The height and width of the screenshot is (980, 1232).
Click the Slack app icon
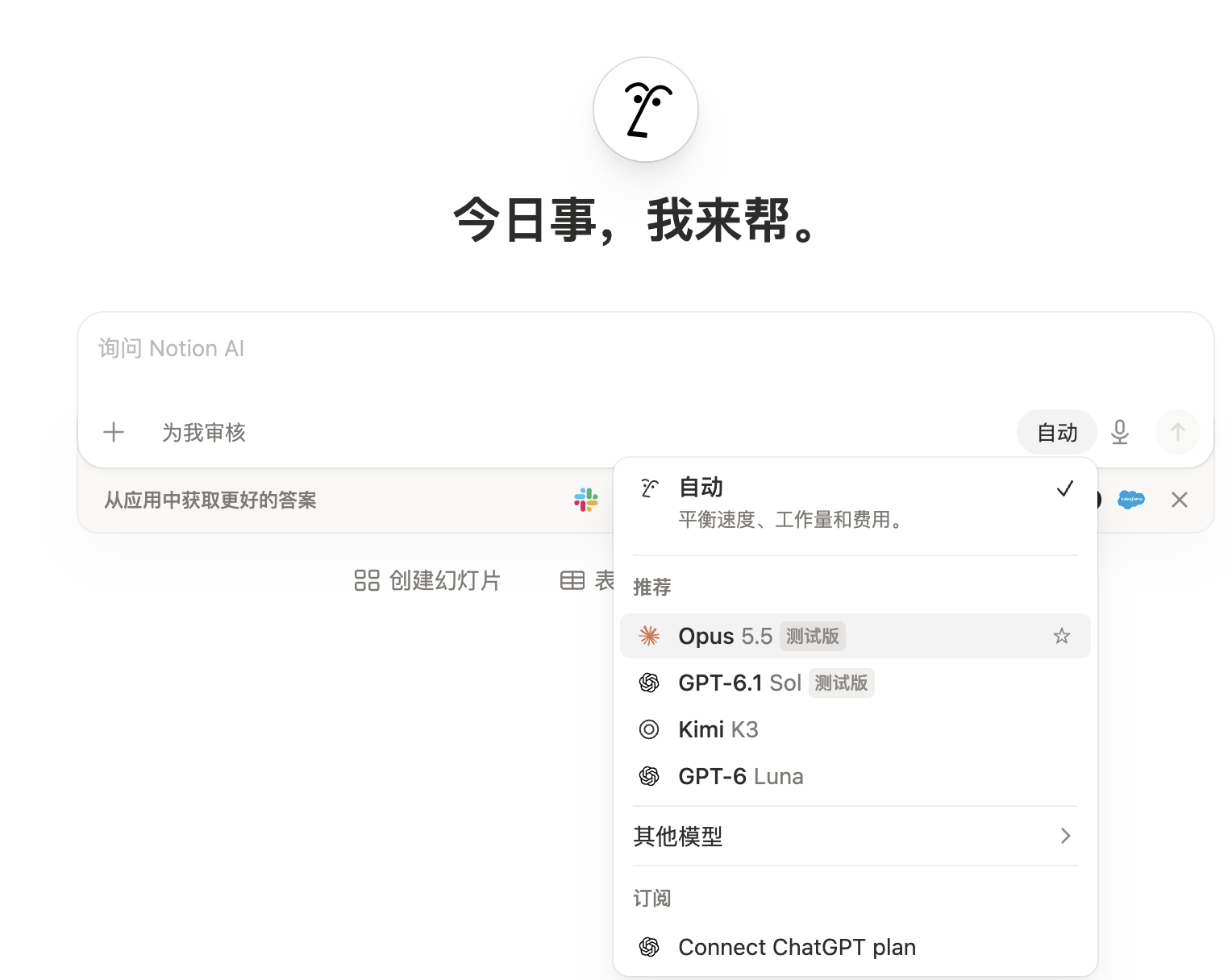pyautogui.click(x=586, y=500)
